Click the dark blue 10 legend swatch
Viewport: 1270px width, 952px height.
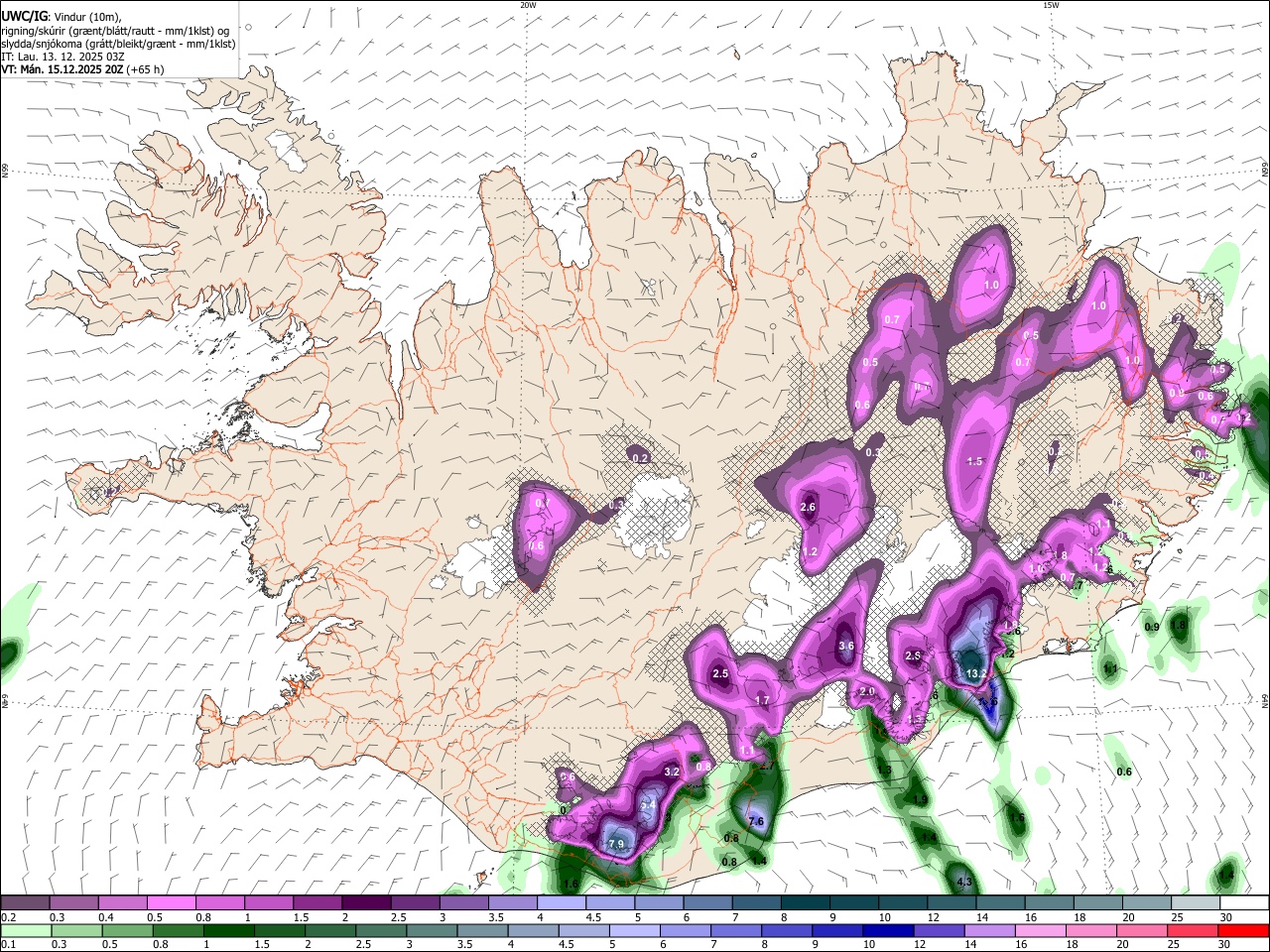(x=886, y=930)
